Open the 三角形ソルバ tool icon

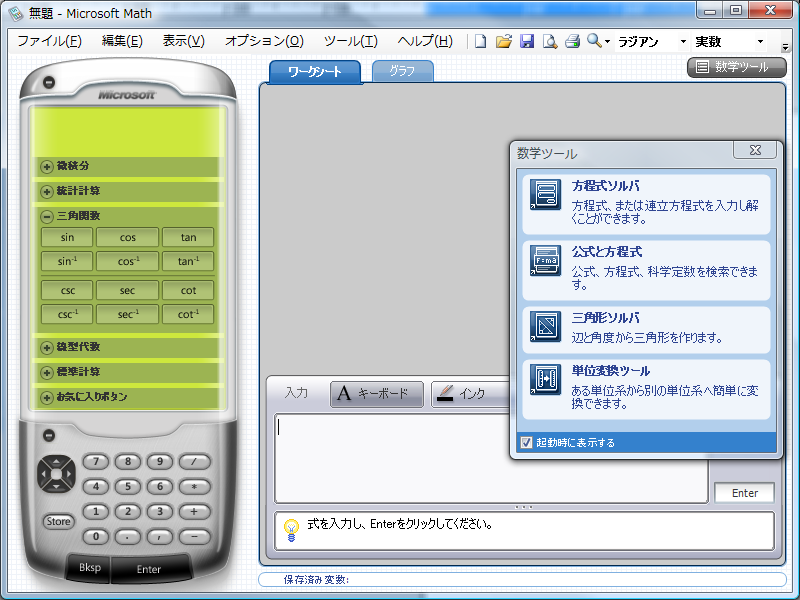click(x=545, y=326)
